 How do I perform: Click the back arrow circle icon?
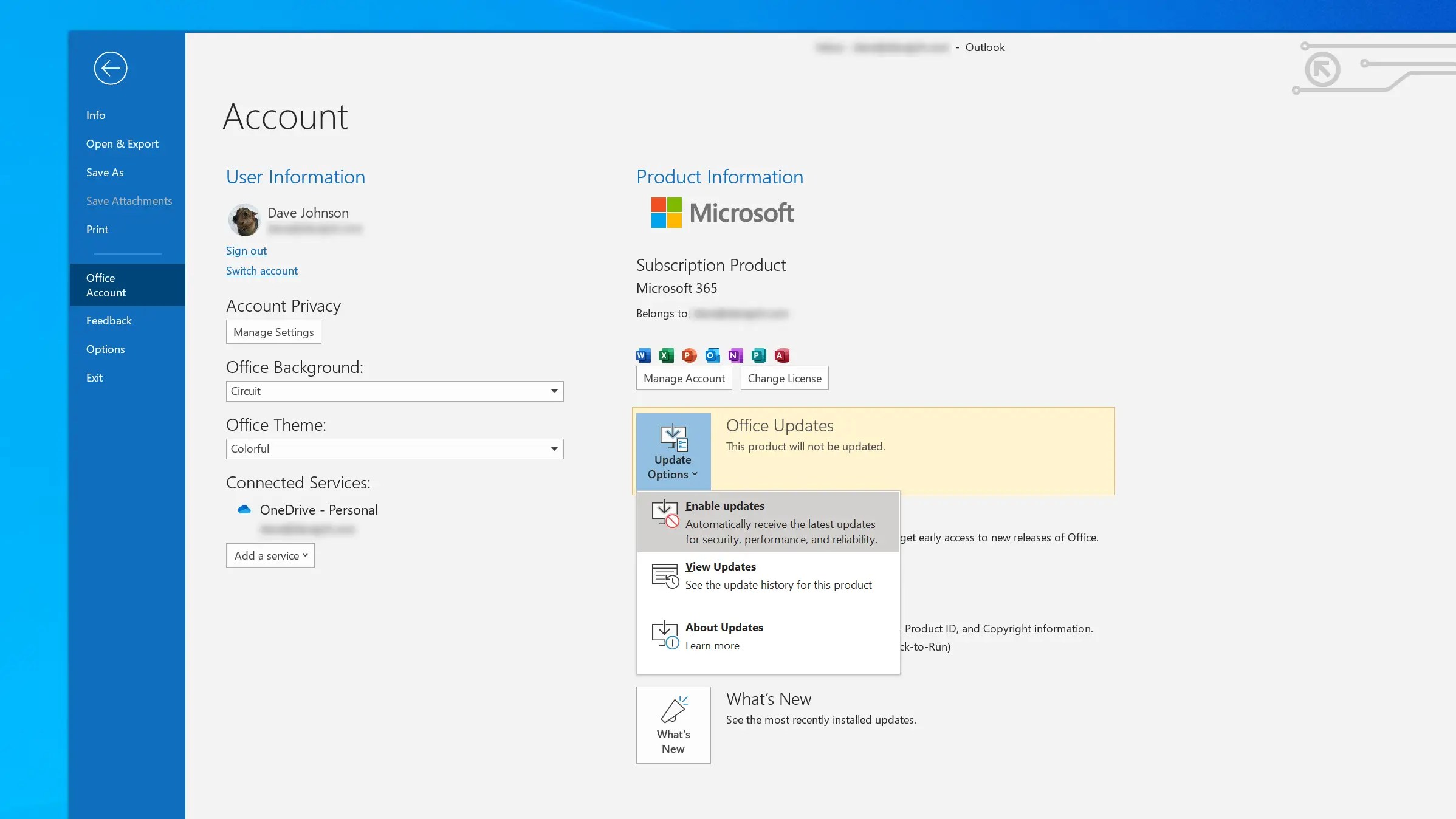pyautogui.click(x=111, y=68)
